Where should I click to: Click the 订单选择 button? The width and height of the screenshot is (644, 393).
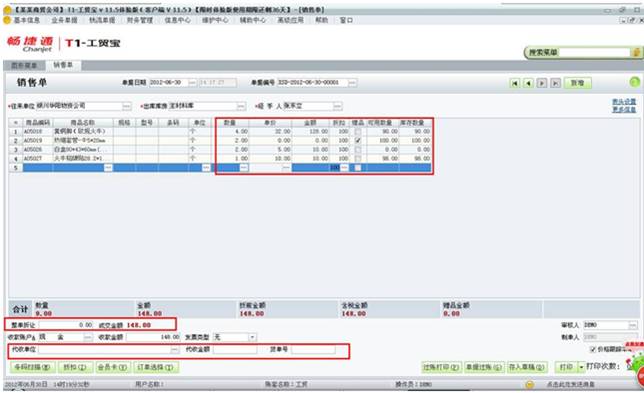coord(156,367)
